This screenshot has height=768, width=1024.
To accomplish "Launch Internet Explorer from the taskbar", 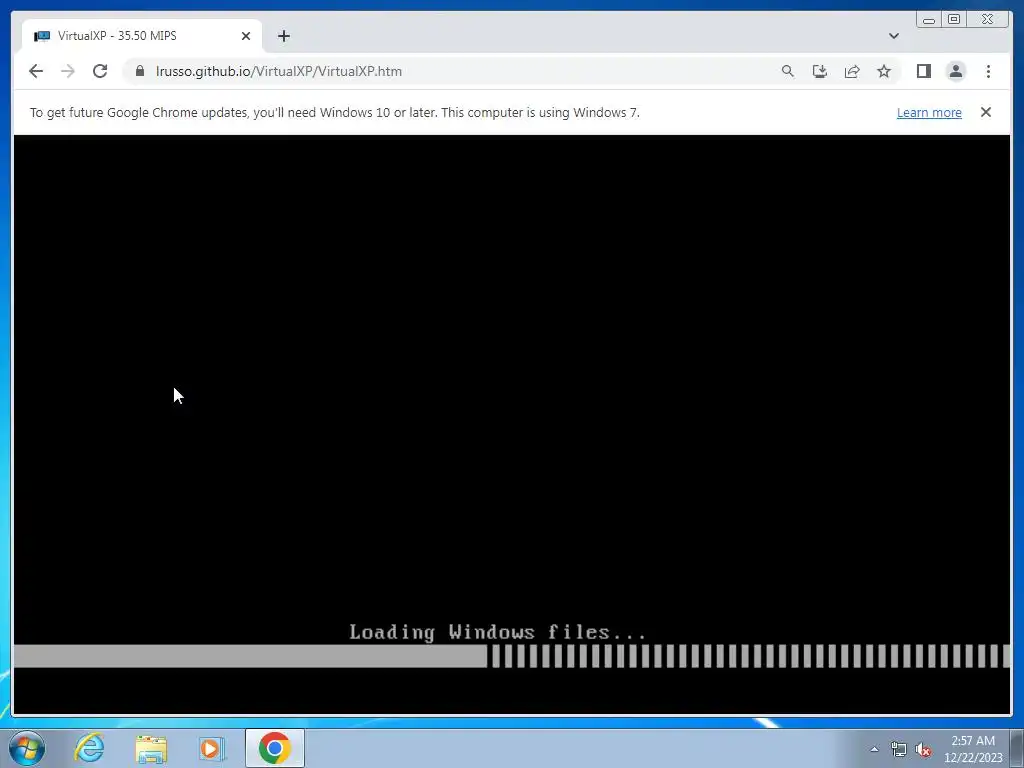I will point(89,748).
